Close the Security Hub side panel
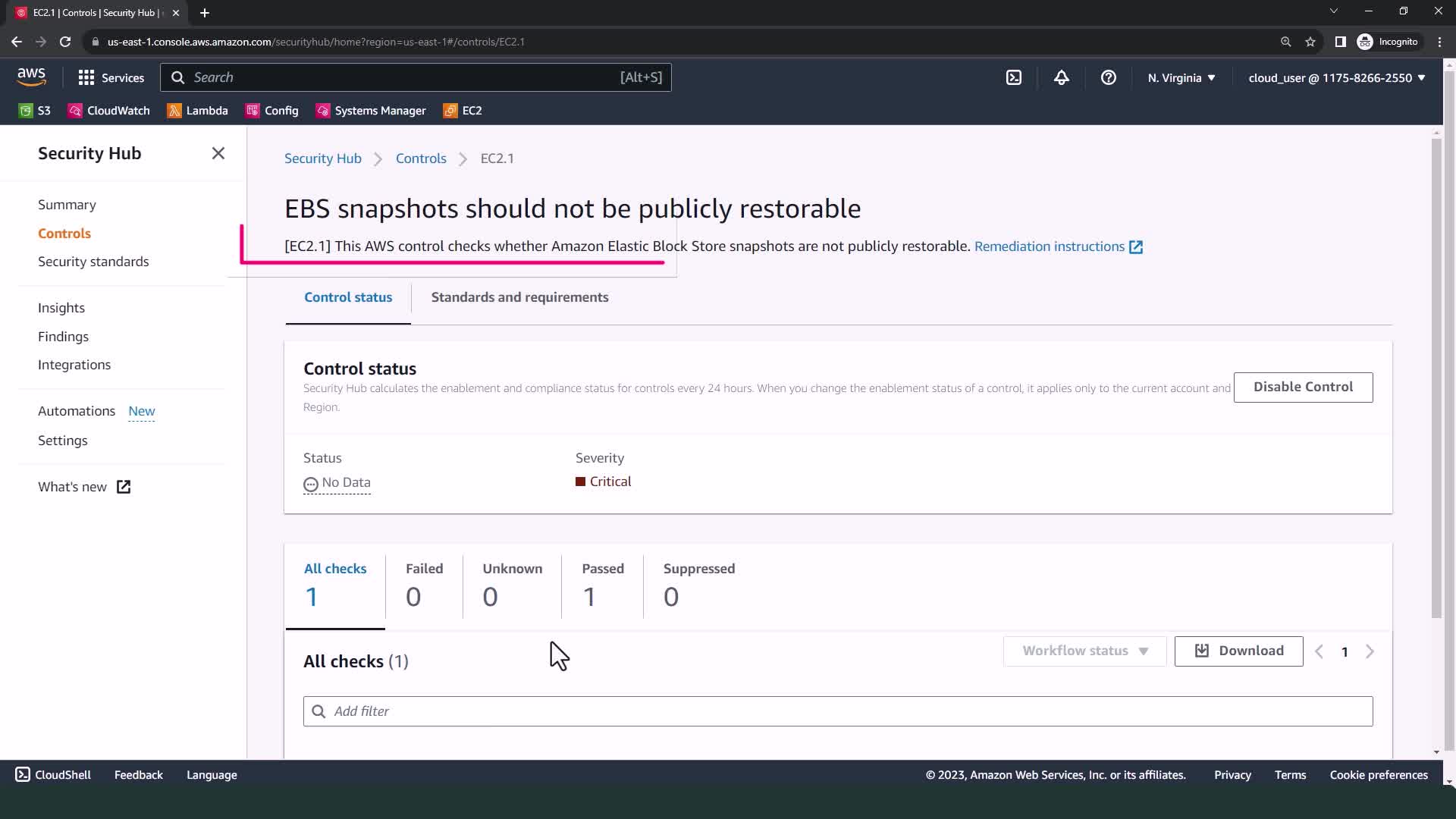 click(x=218, y=153)
